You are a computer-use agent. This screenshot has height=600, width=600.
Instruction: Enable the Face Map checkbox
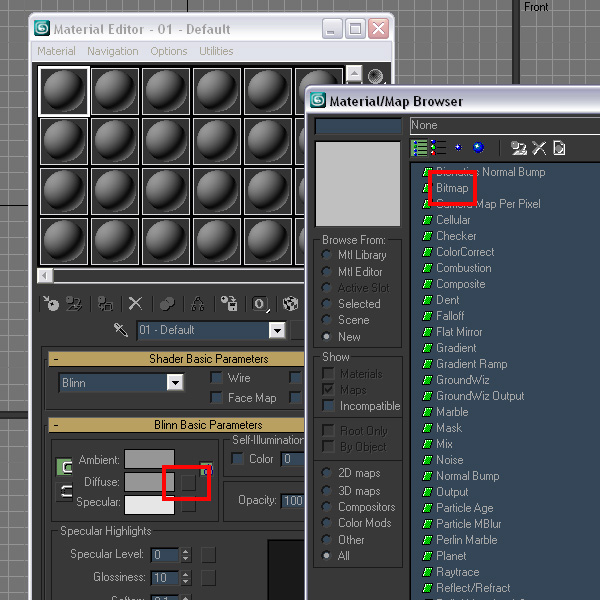(x=217, y=398)
